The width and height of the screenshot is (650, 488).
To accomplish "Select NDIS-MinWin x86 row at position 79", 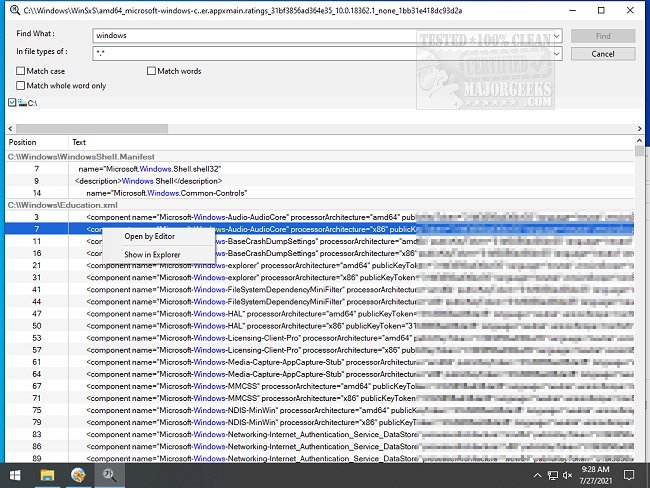I will [x=320, y=422].
